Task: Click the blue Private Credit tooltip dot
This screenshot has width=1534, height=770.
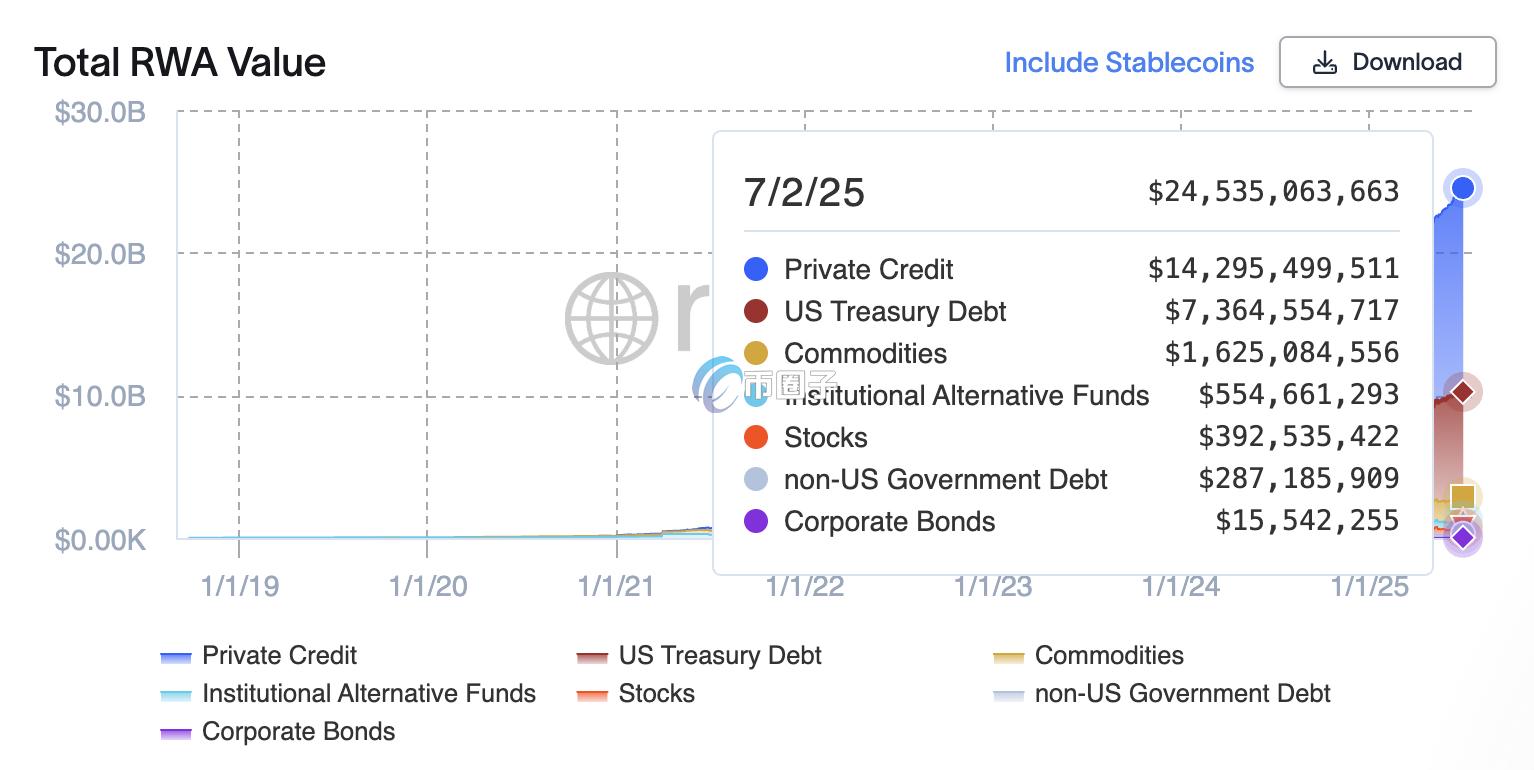Action: point(756,269)
